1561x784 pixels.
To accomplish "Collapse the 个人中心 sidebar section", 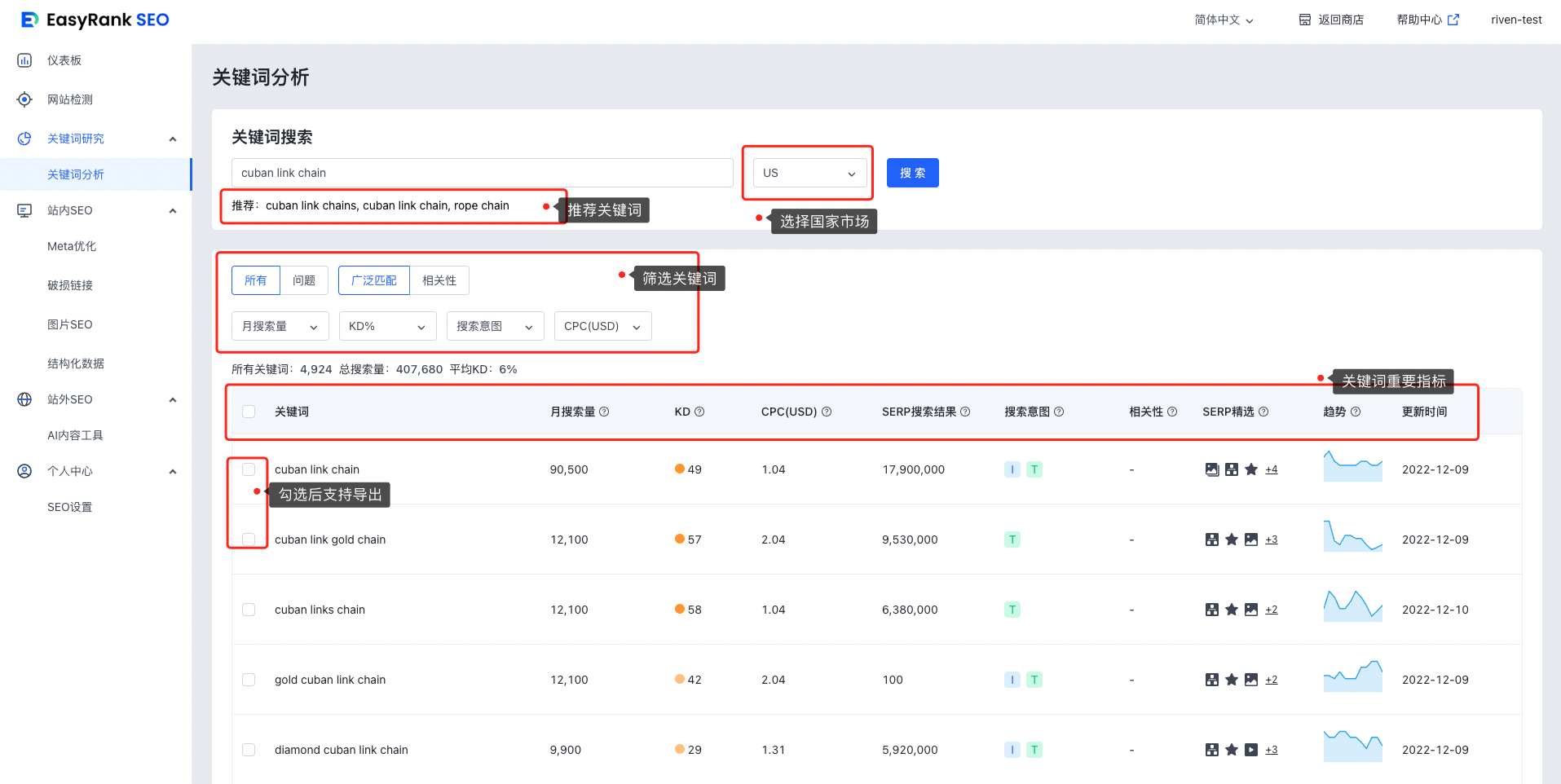I will [x=173, y=471].
